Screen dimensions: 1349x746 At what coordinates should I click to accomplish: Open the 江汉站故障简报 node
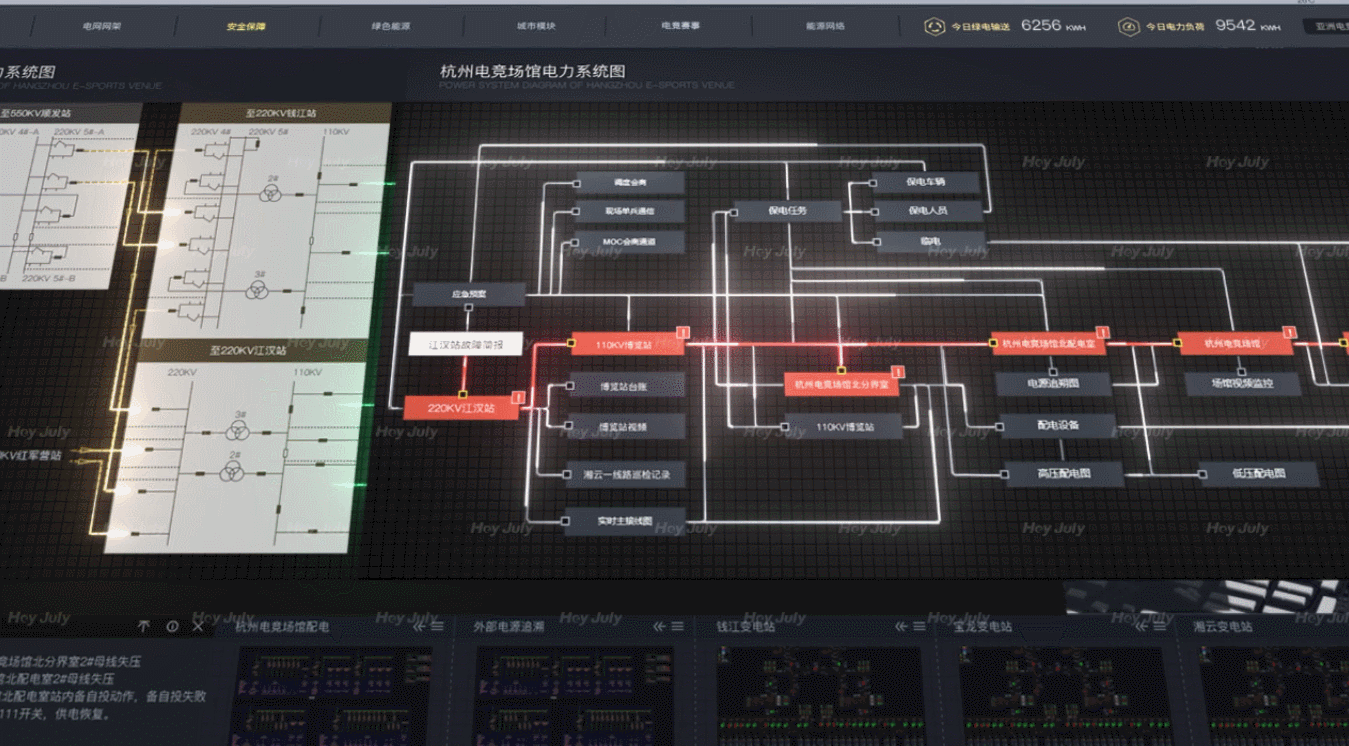click(466, 345)
